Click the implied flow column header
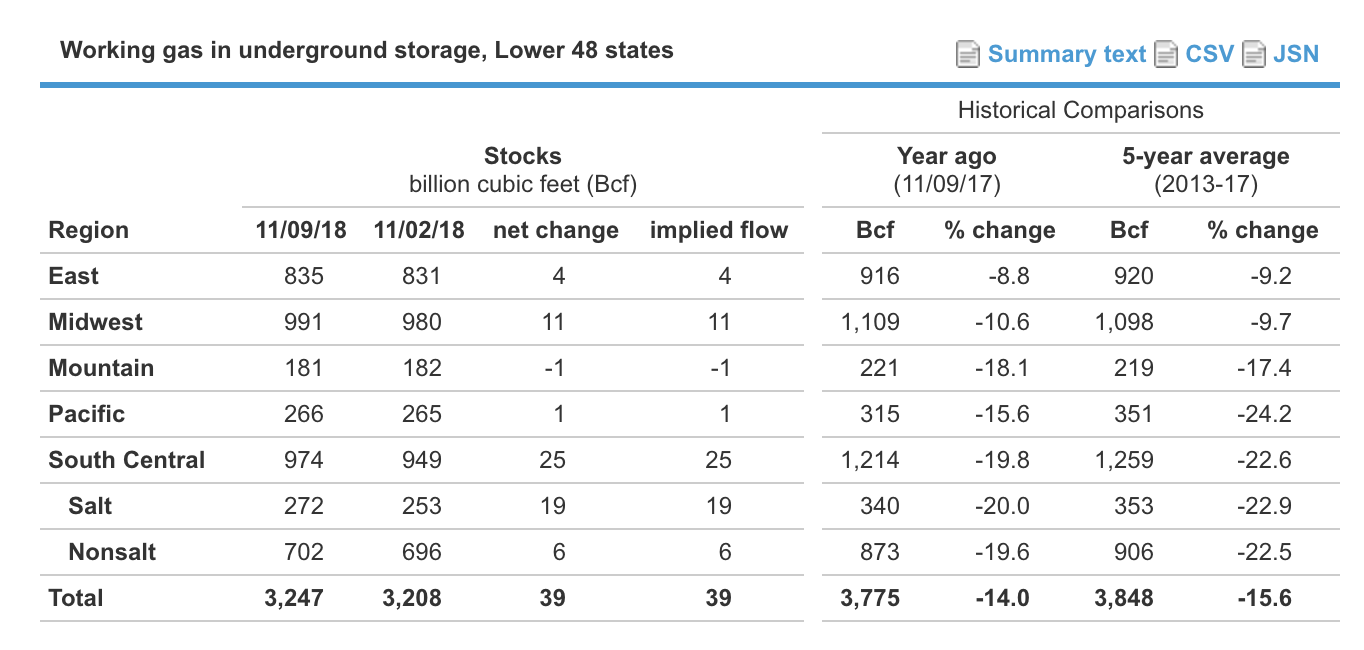 point(719,230)
